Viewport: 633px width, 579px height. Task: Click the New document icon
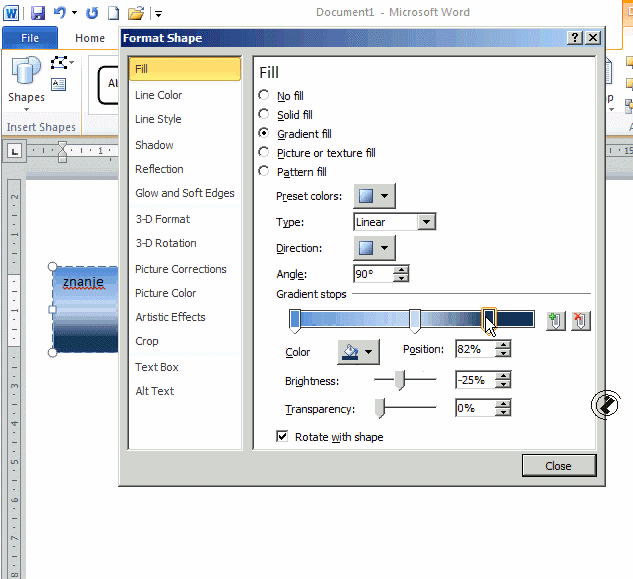[113, 13]
